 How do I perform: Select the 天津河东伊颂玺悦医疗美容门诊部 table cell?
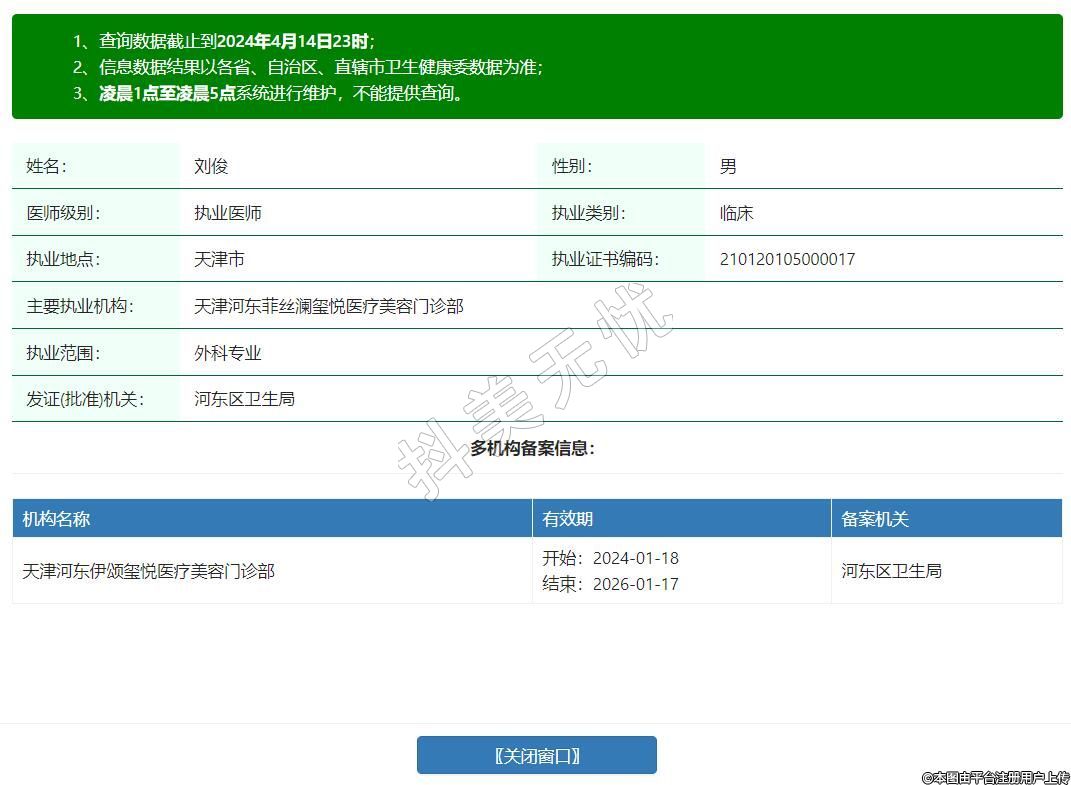click(x=148, y=571)
